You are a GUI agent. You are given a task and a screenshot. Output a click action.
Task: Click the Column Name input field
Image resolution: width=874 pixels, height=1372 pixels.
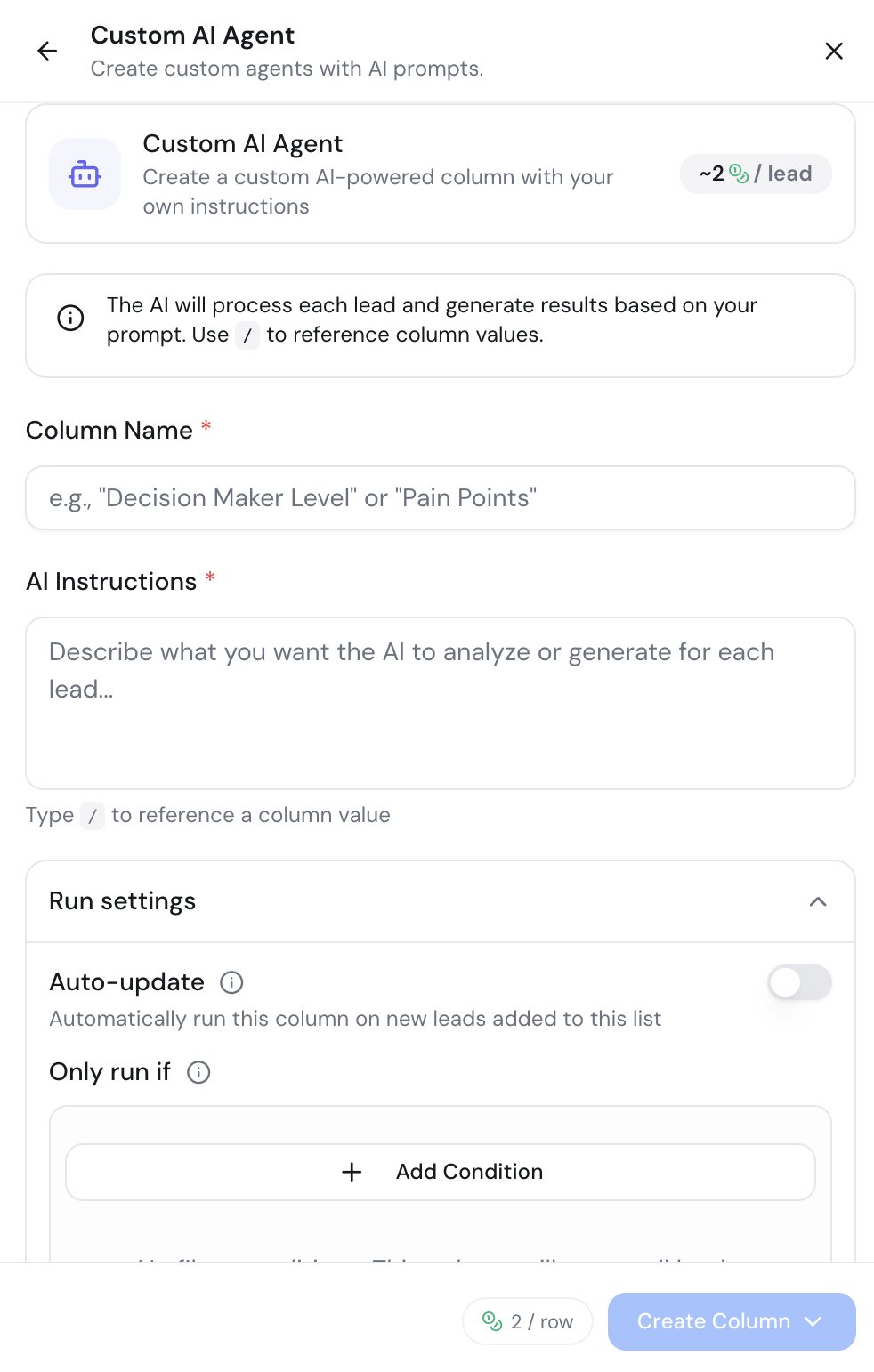point(440,498)
